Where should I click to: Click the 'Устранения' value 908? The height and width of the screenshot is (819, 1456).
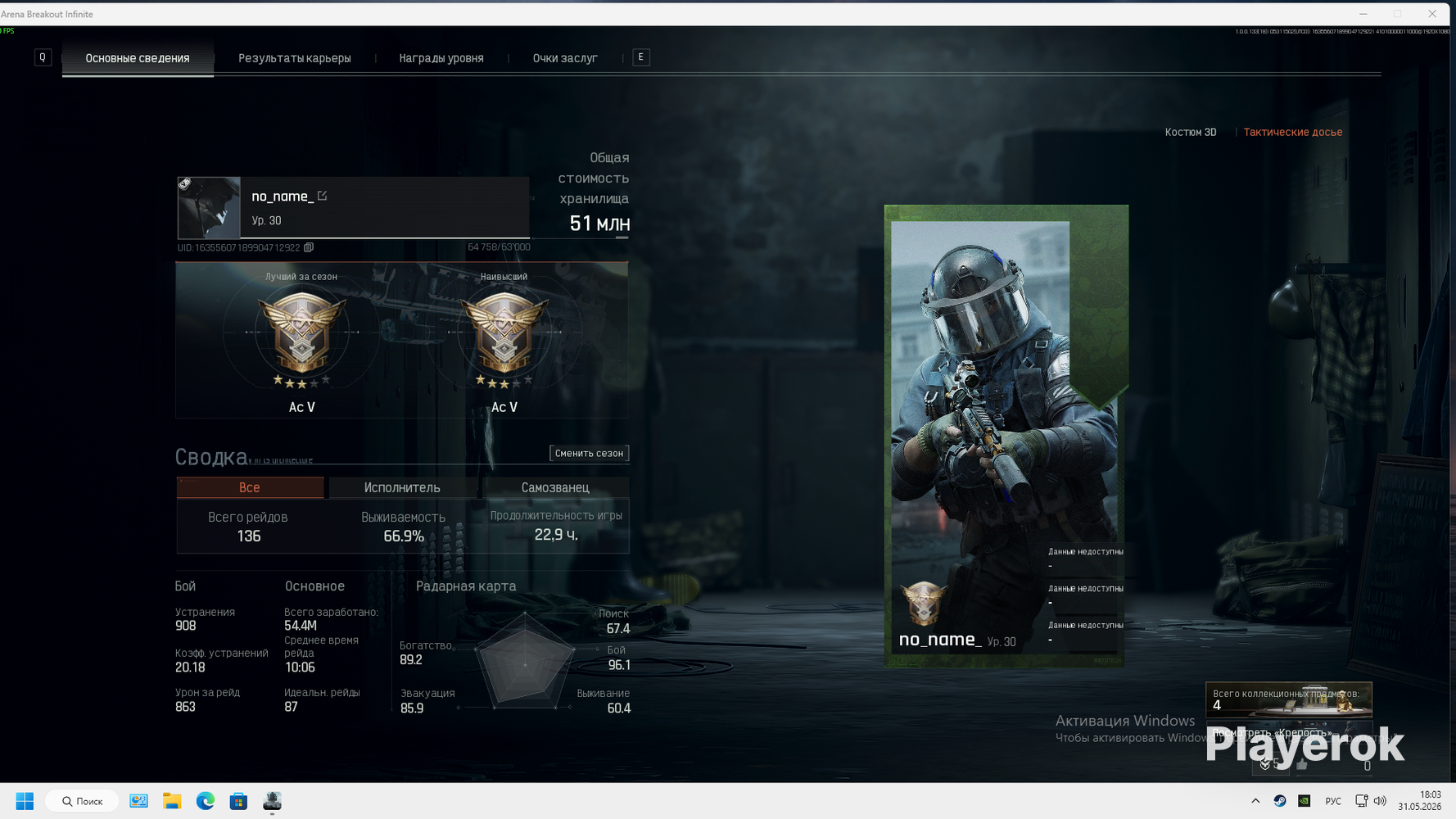(x=185, y=626)
